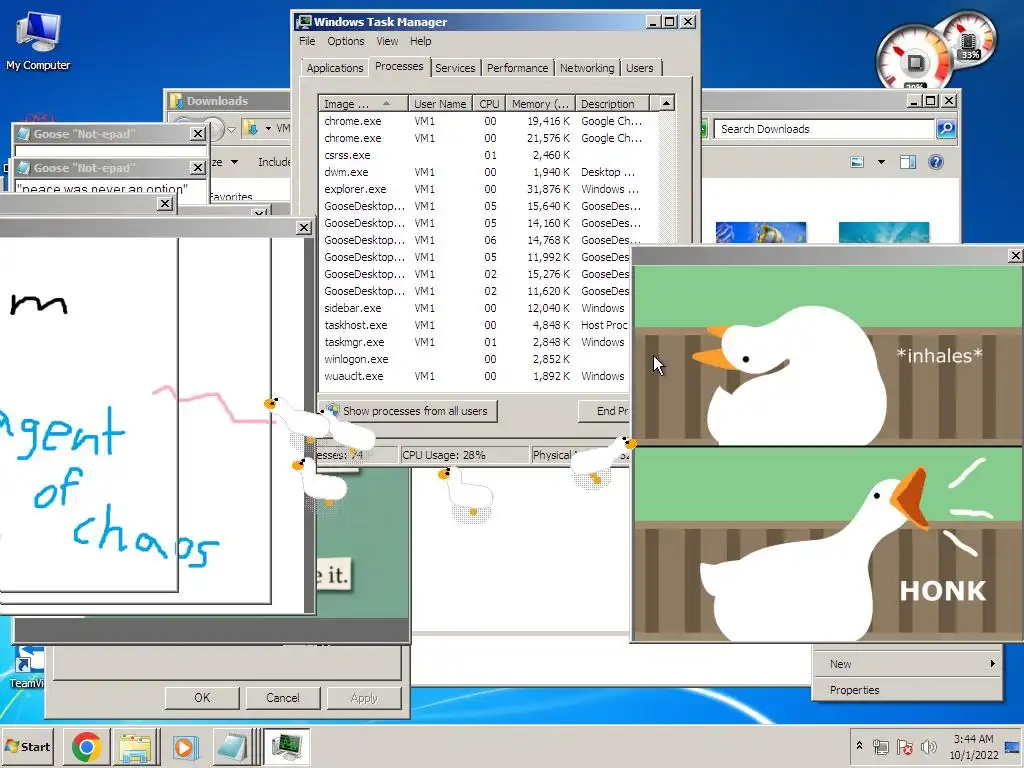Open the My Computer desktop icon
This screenshot has width=1024, height=768.
pos(38,40)
